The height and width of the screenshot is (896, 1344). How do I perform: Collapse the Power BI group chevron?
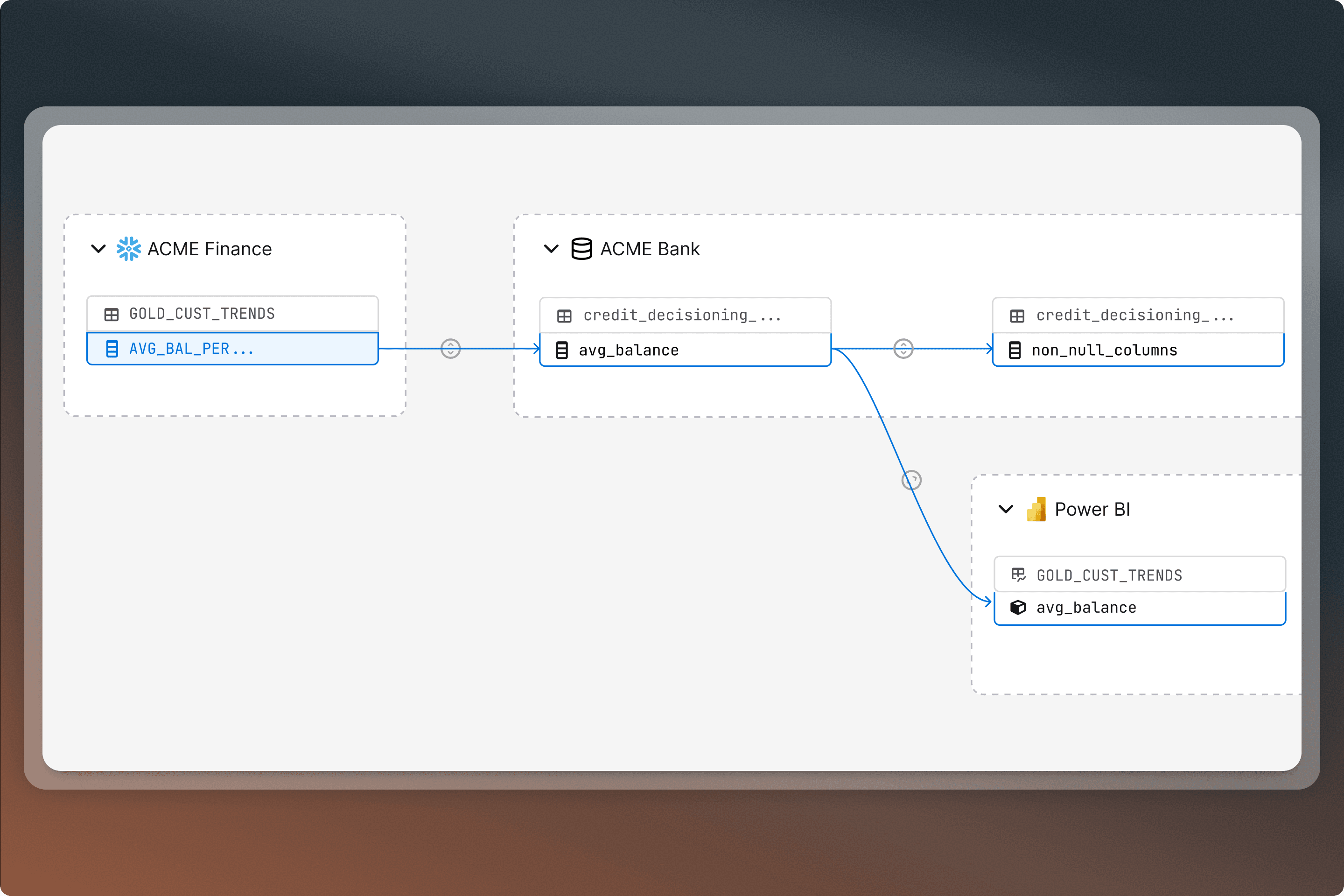tap(1006, 509)
